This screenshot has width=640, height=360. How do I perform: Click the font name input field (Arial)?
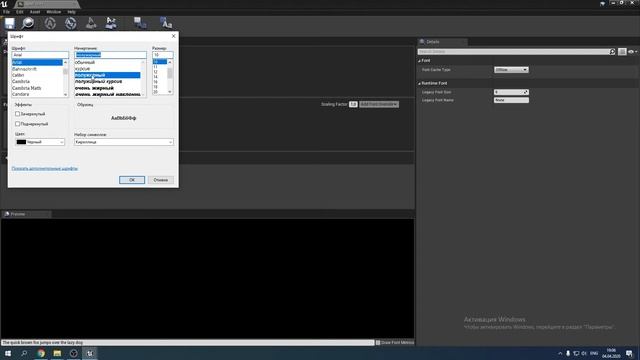[40, 55]
